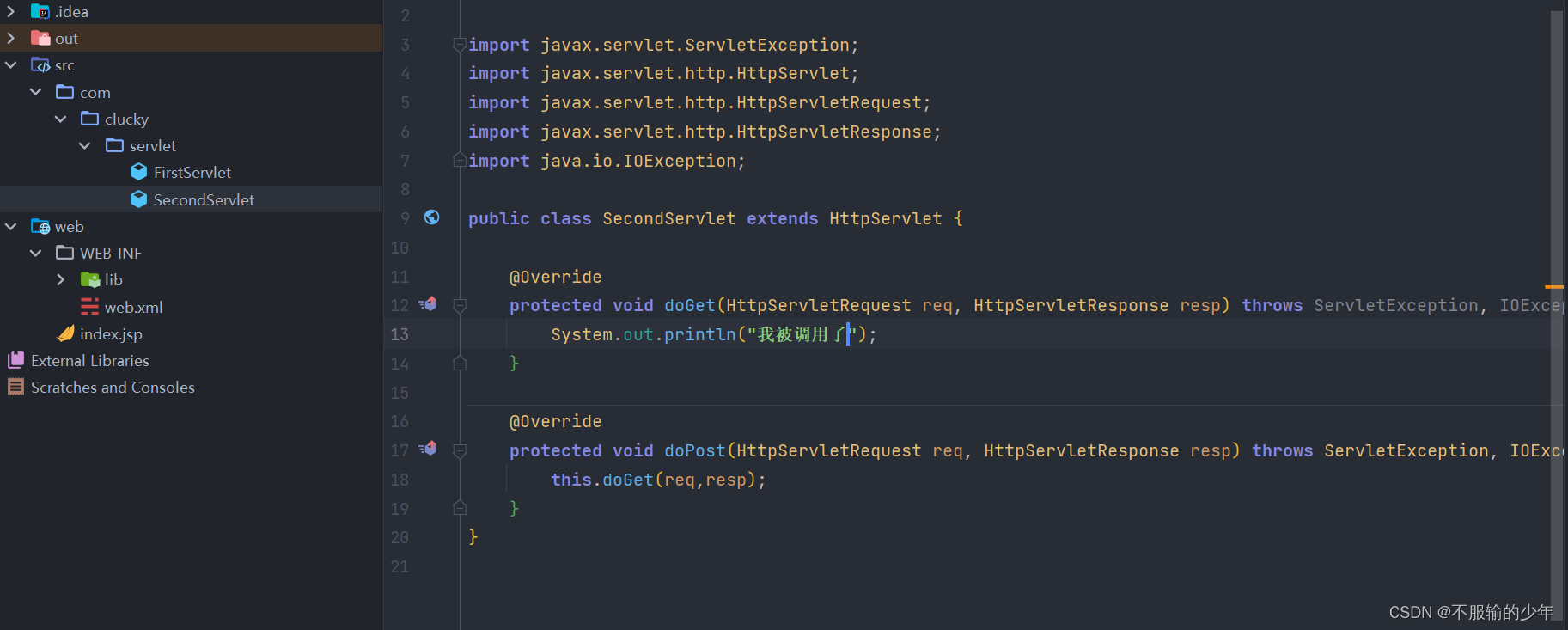The width and height of the screenshot is (1568, 630).
Task: Click the External Libraries book icon
Action: [15, 360]
